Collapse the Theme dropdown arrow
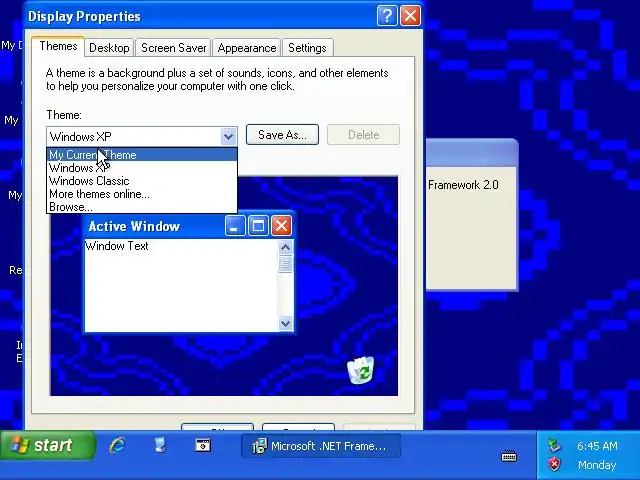 tap(228, 136)
